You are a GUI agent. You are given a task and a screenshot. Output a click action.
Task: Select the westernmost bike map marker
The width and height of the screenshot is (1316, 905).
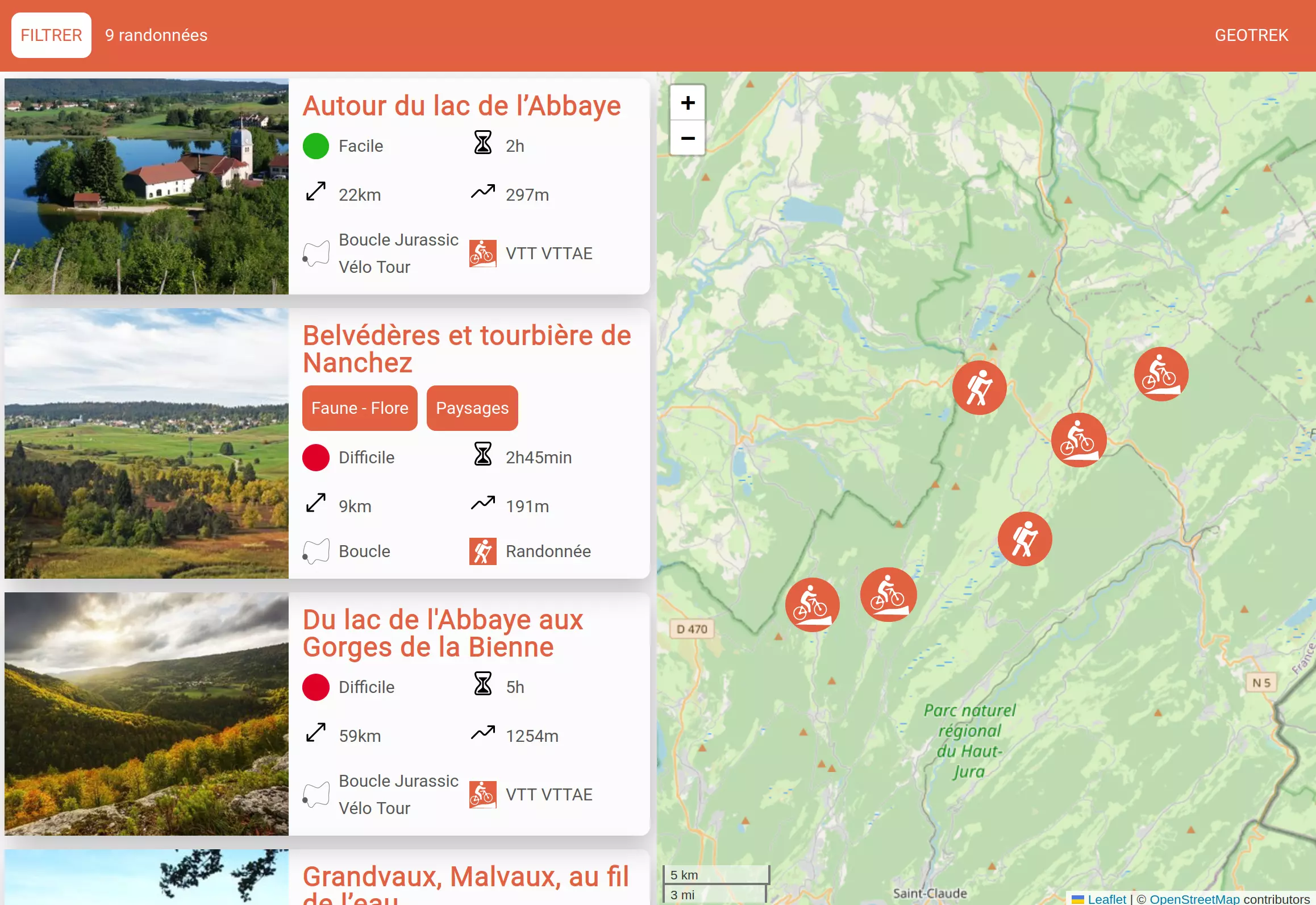812,605
